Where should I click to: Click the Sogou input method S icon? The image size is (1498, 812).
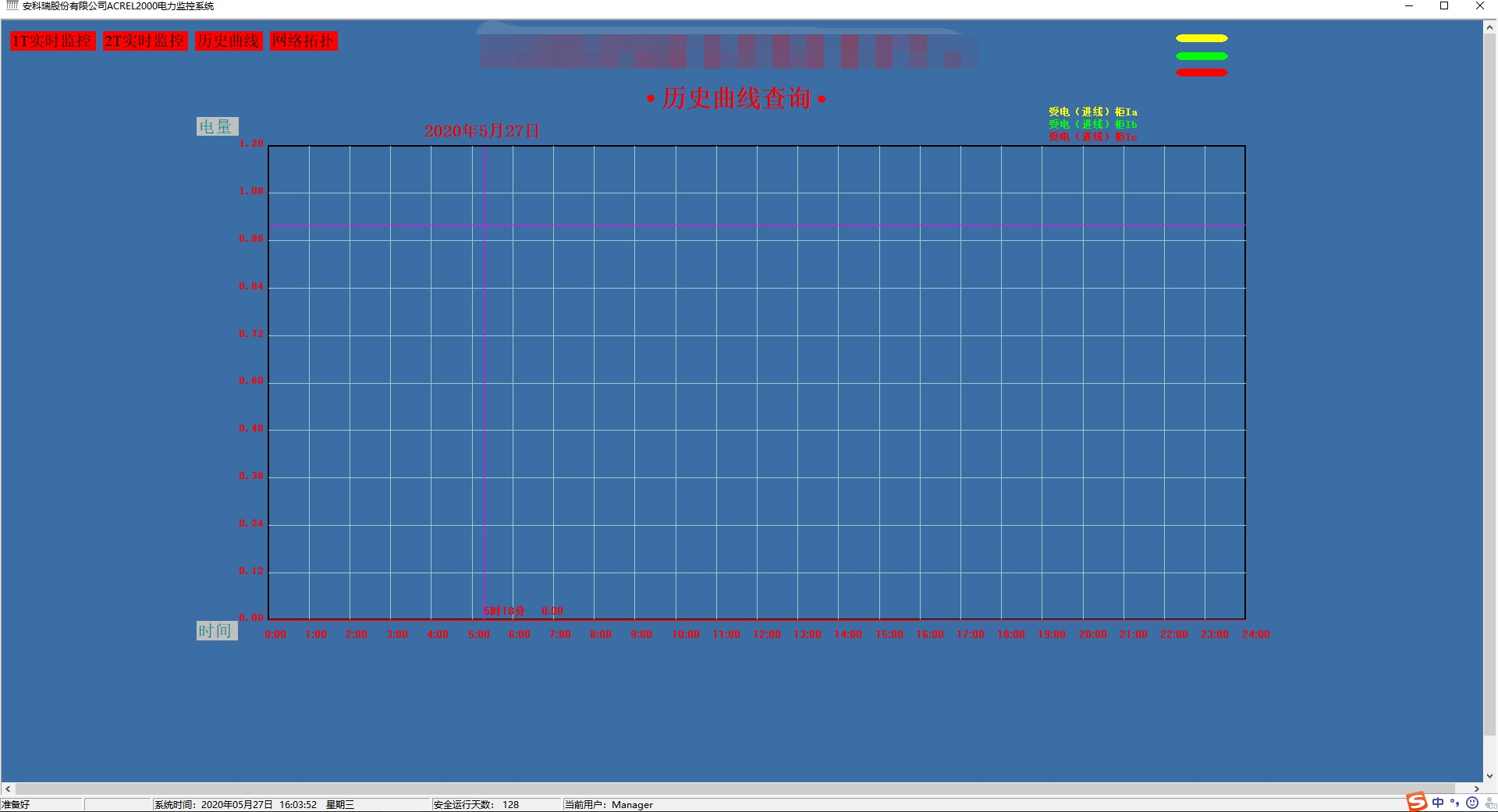(x=1417, y=803)
